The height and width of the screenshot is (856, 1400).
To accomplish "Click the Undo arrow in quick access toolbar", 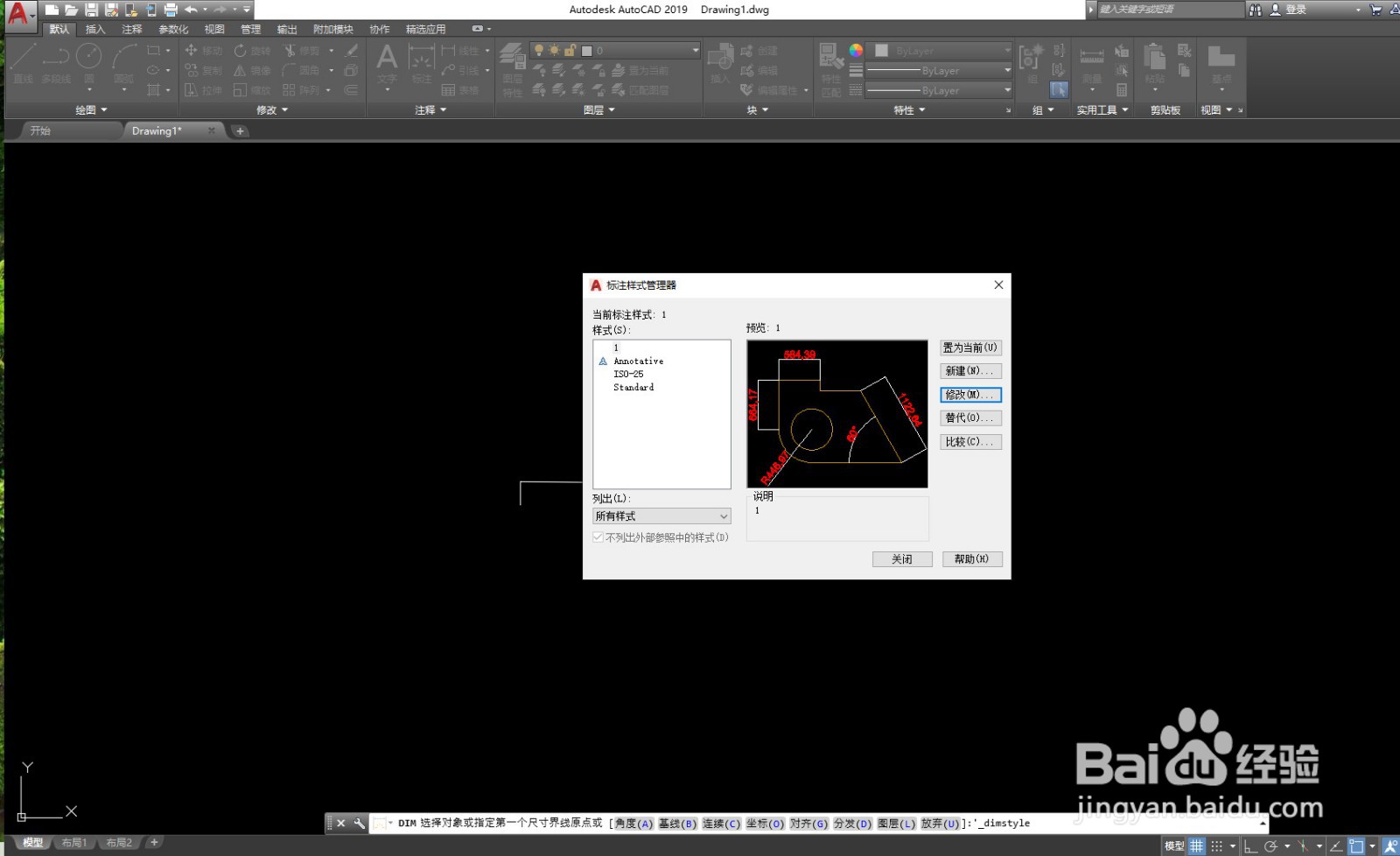I will pos(191,10).
